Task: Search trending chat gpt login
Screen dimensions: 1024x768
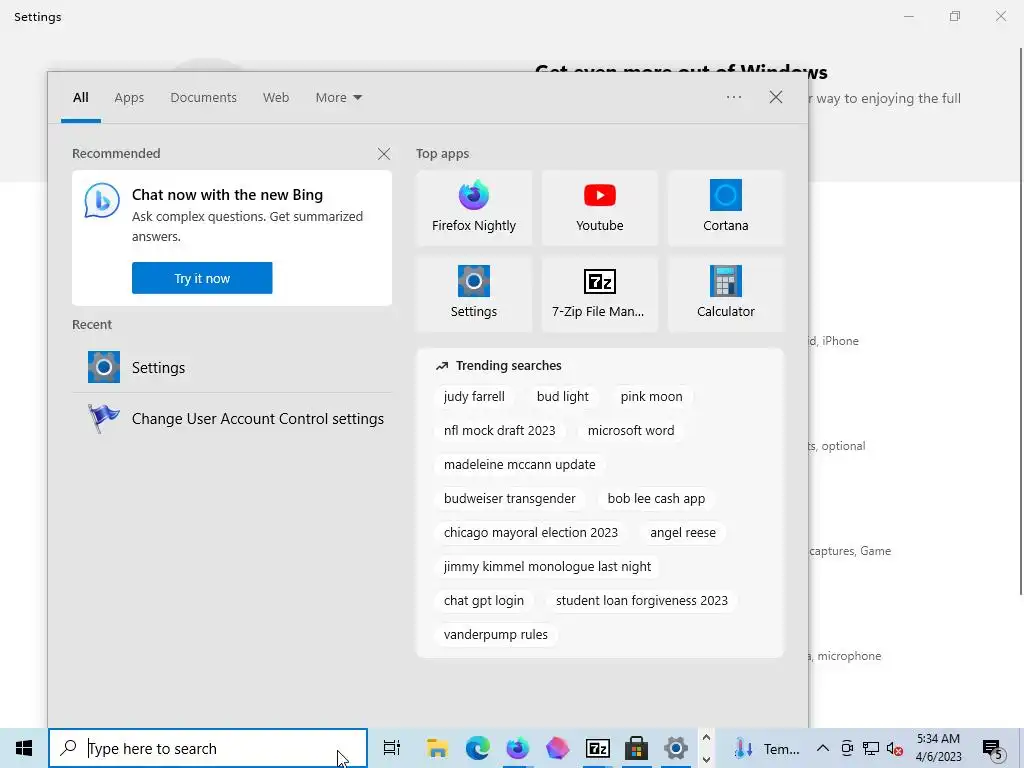Action: (x=484, y=600)
